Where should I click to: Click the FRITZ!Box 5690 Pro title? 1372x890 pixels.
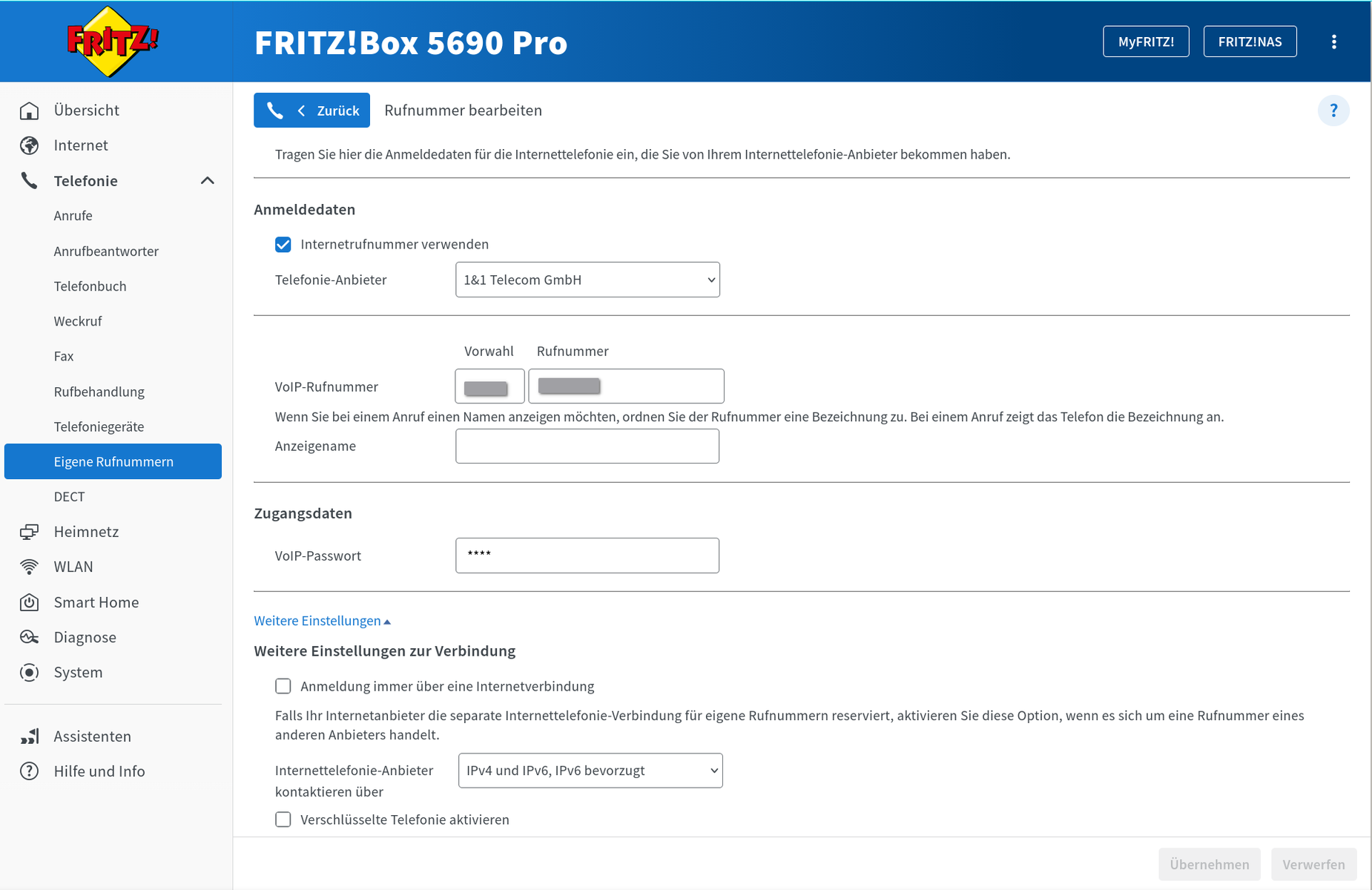pos(411,42)
